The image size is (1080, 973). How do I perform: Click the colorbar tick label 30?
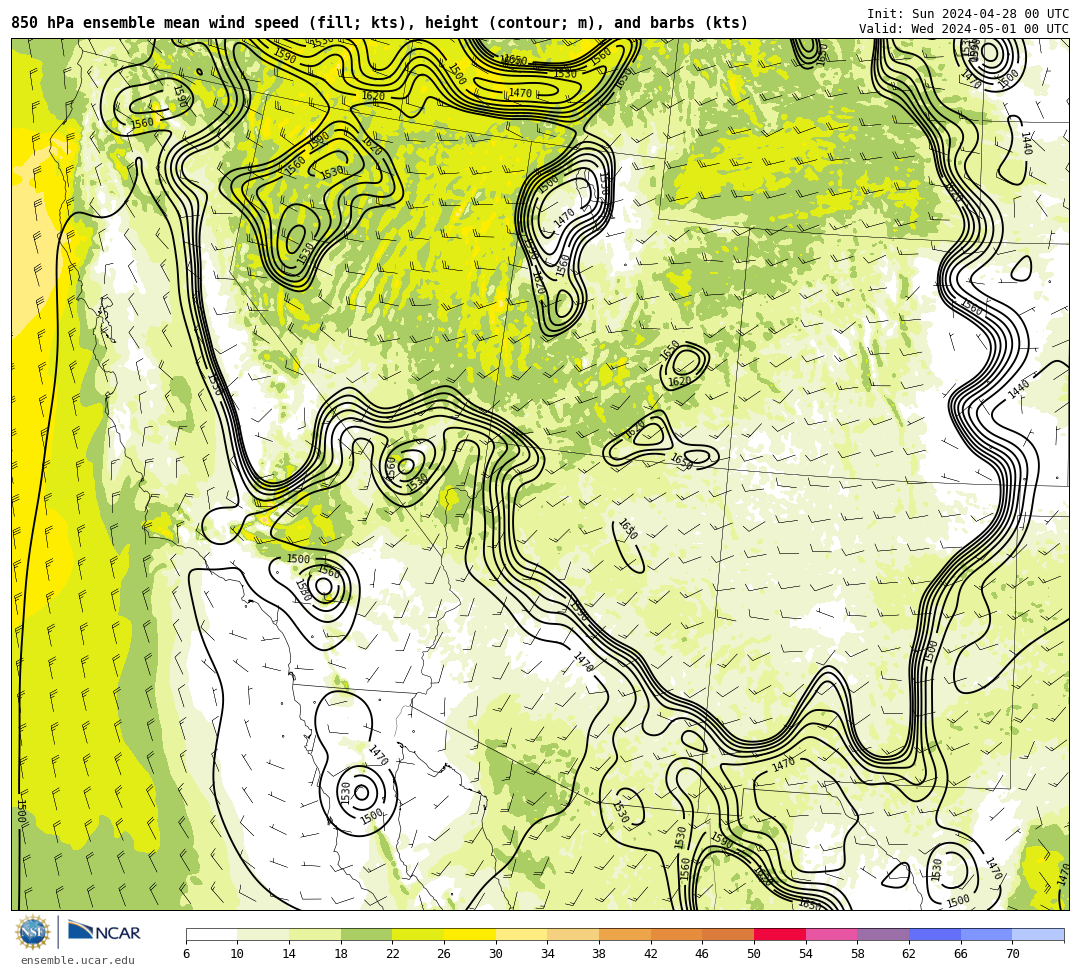[x=496, y=954]
